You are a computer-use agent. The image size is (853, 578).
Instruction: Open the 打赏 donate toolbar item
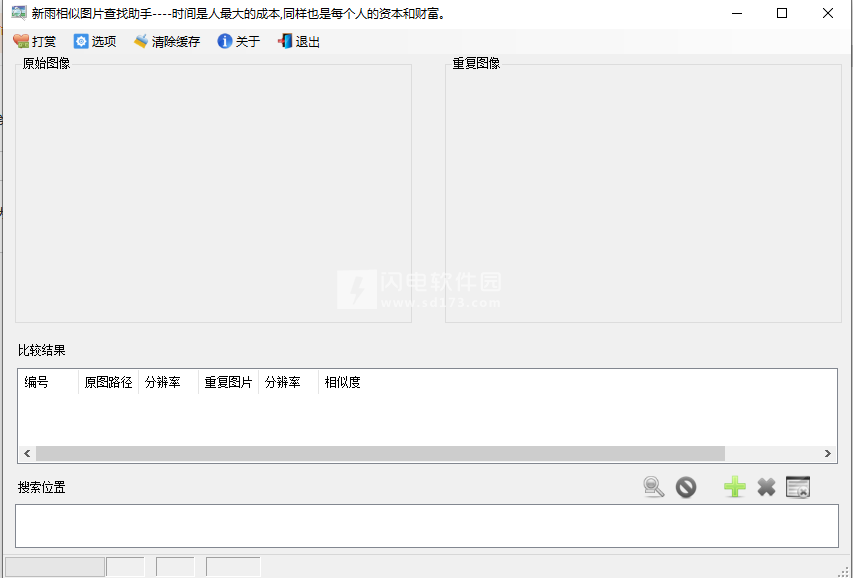point(34,41)
